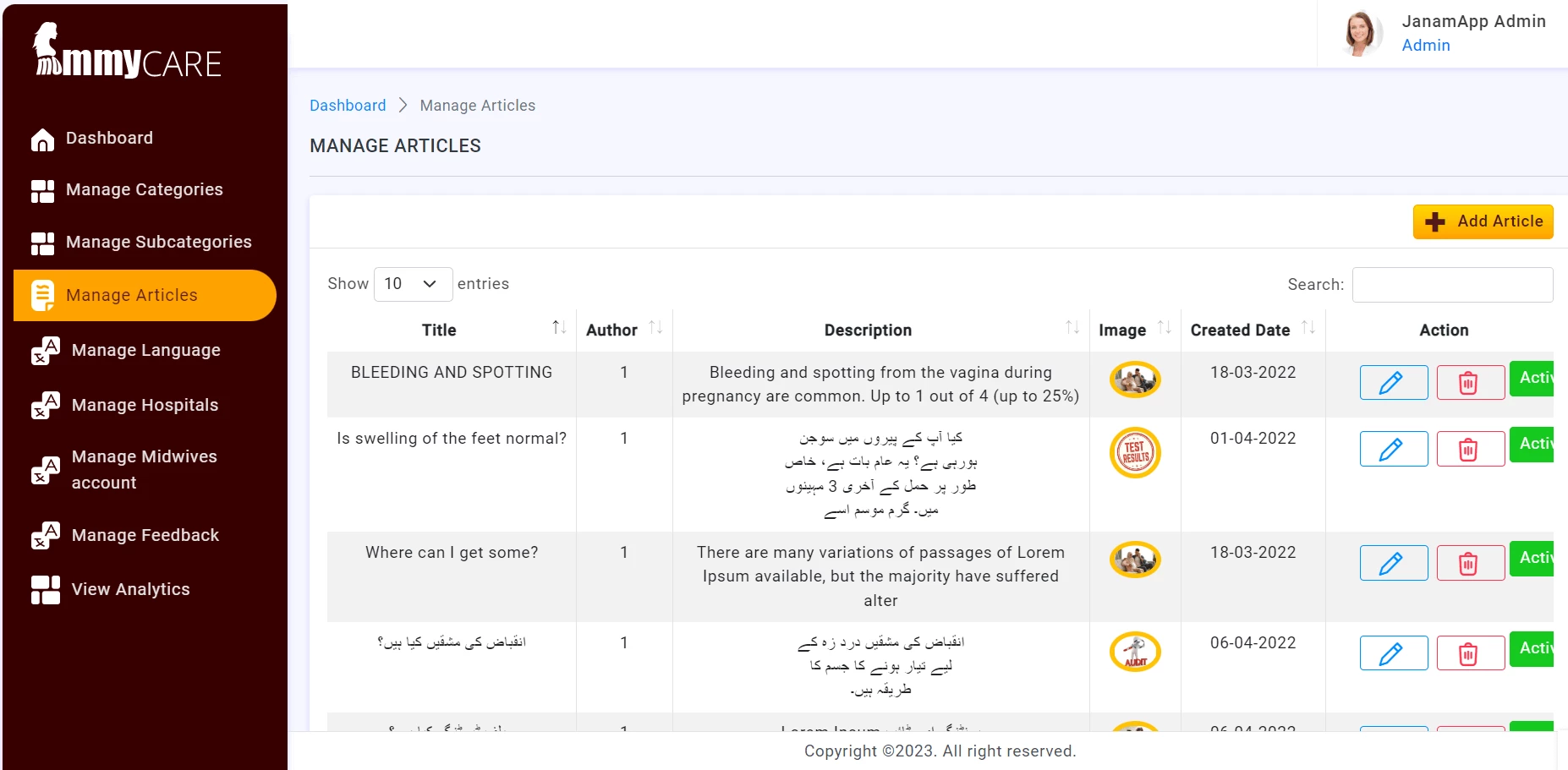Select the Manage Categories icon in the sidebar
The height and width of the screenshot is (770, 1568).
(42, 190)
